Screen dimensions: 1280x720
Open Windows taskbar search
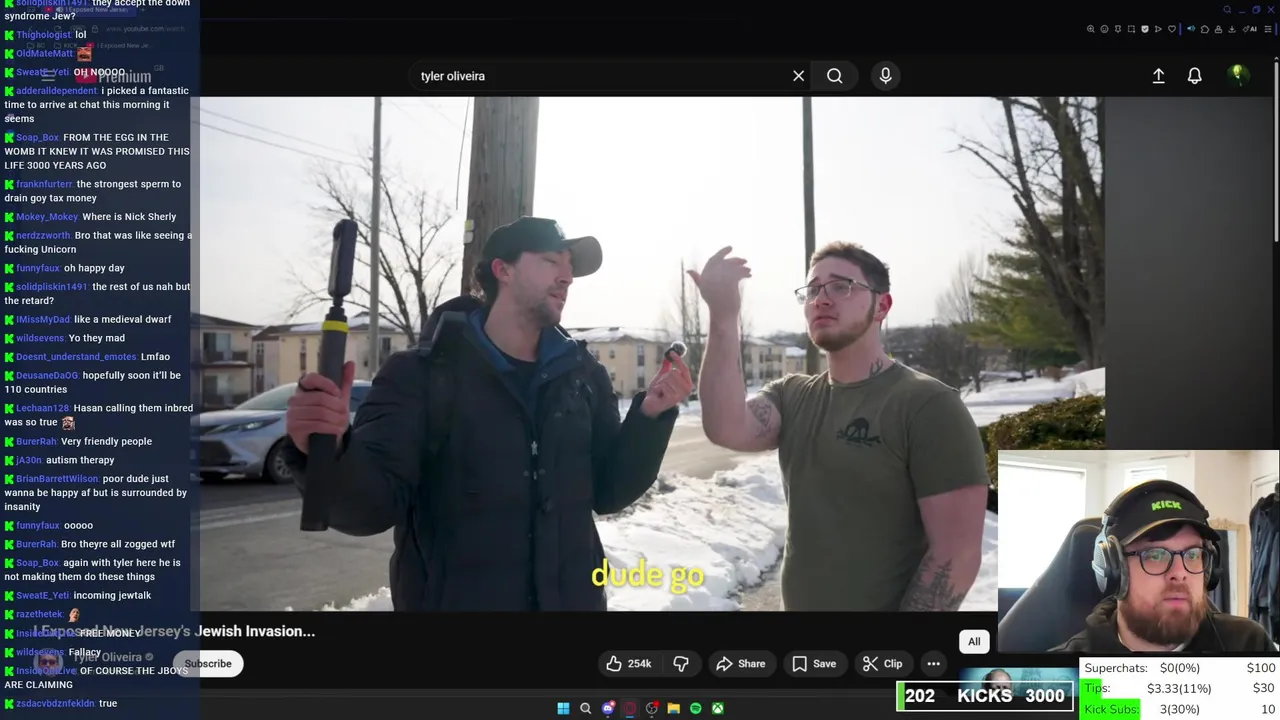pos(585,708)
